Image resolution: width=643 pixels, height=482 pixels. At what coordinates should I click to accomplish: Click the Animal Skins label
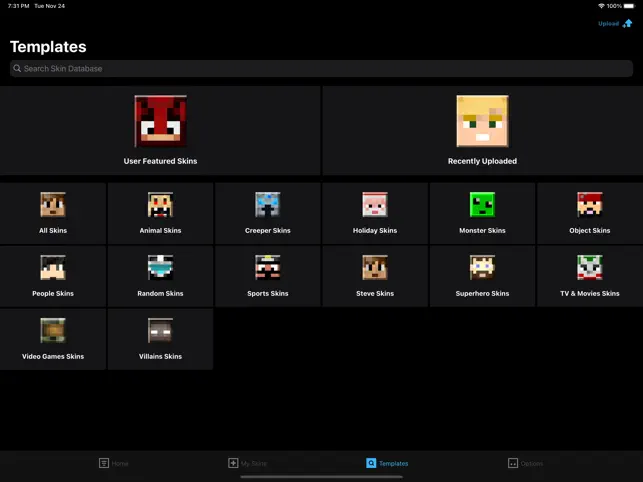pos(160,231)
